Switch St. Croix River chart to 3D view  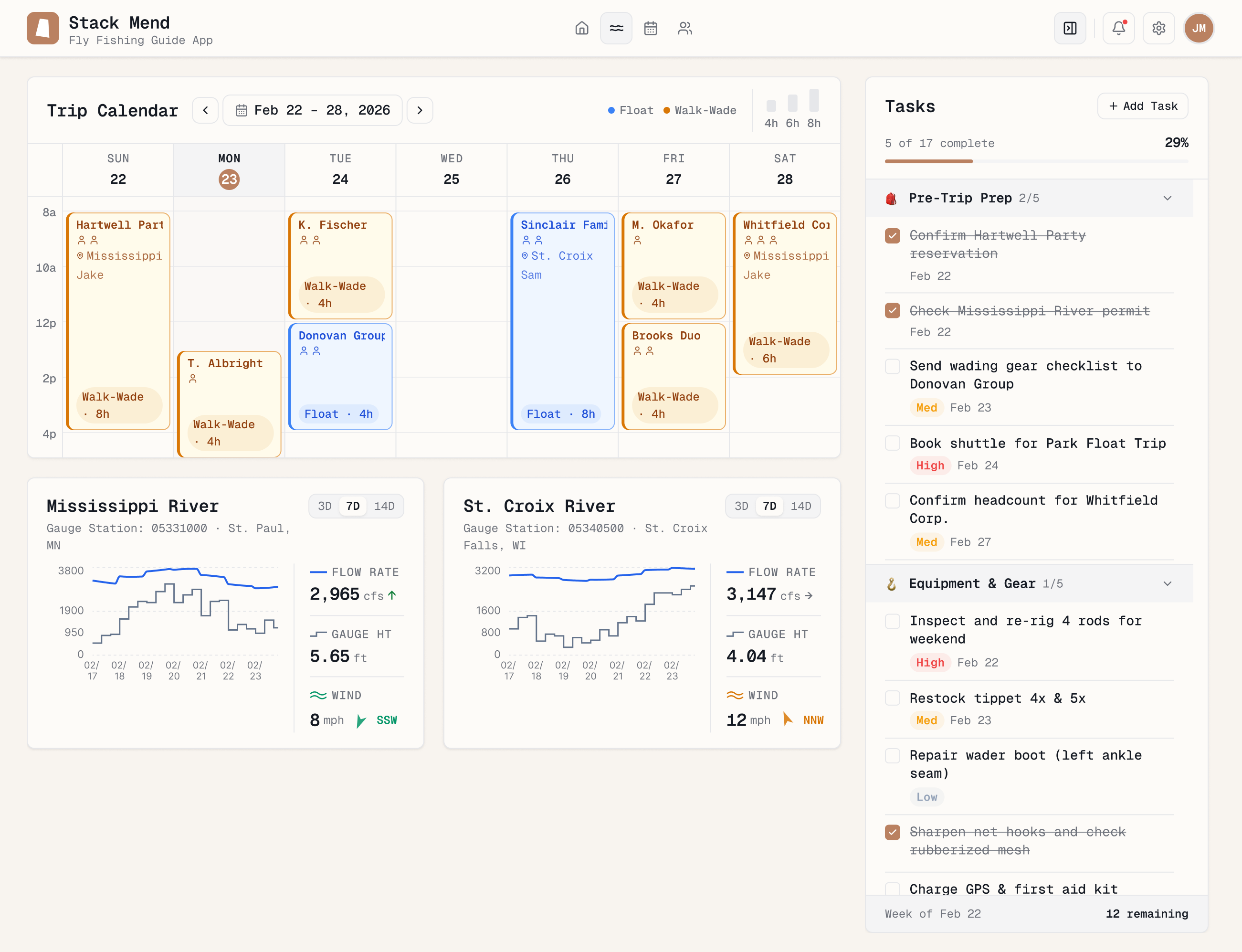click(x=742, y=506)
